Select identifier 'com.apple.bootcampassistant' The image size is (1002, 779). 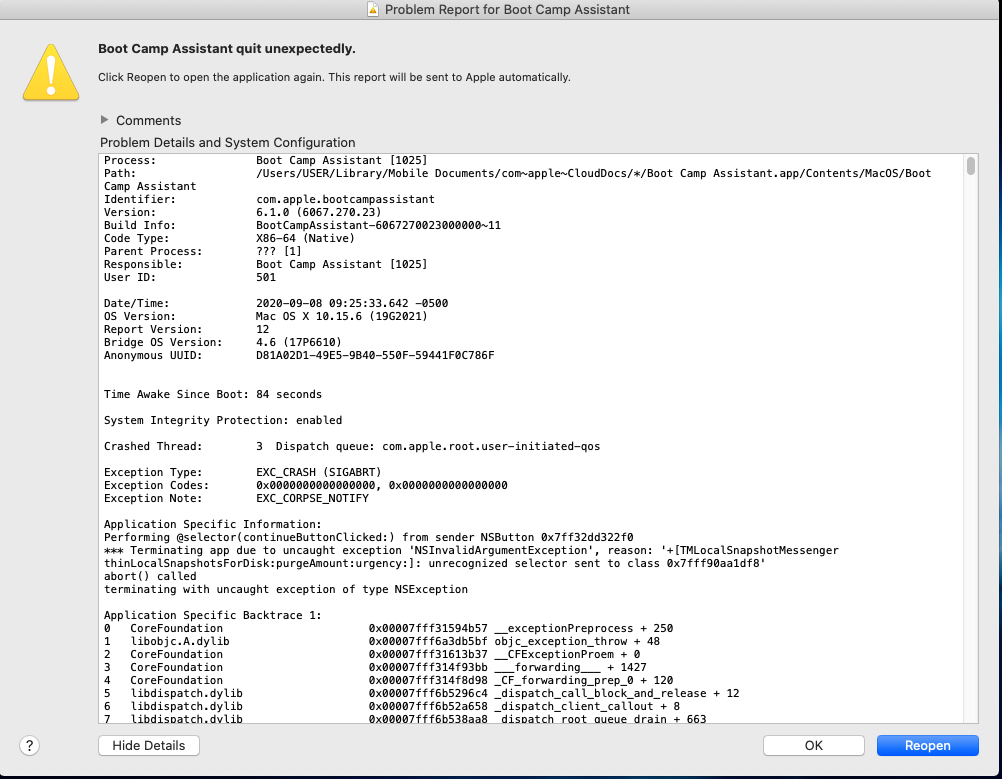[x=345, y=199]
